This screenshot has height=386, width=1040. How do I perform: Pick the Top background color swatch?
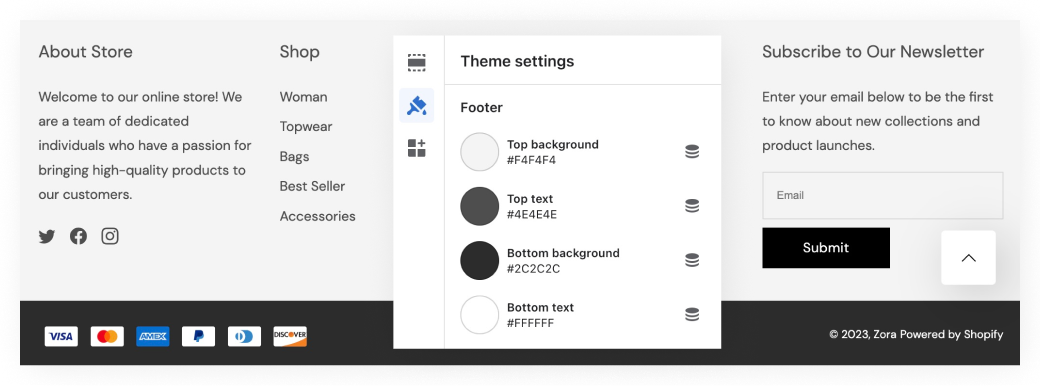480,152
